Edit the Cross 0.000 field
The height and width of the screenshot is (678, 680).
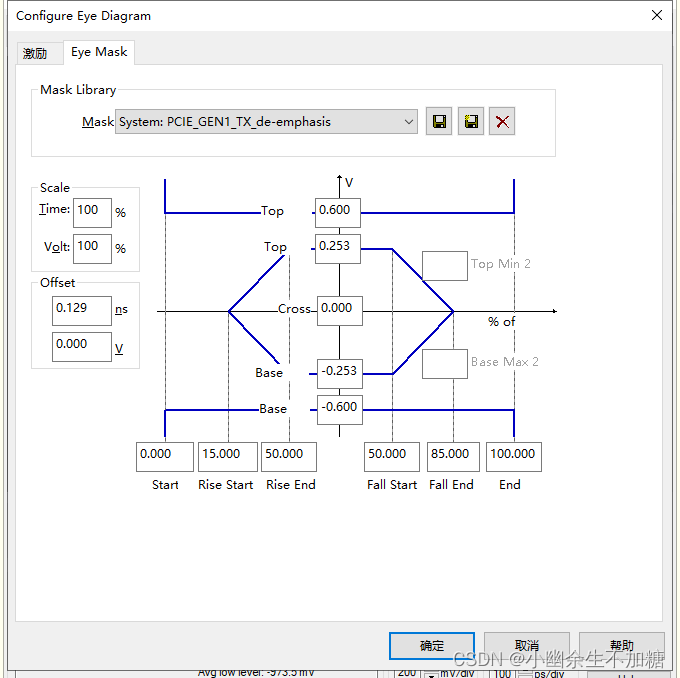tap(340, 311)
